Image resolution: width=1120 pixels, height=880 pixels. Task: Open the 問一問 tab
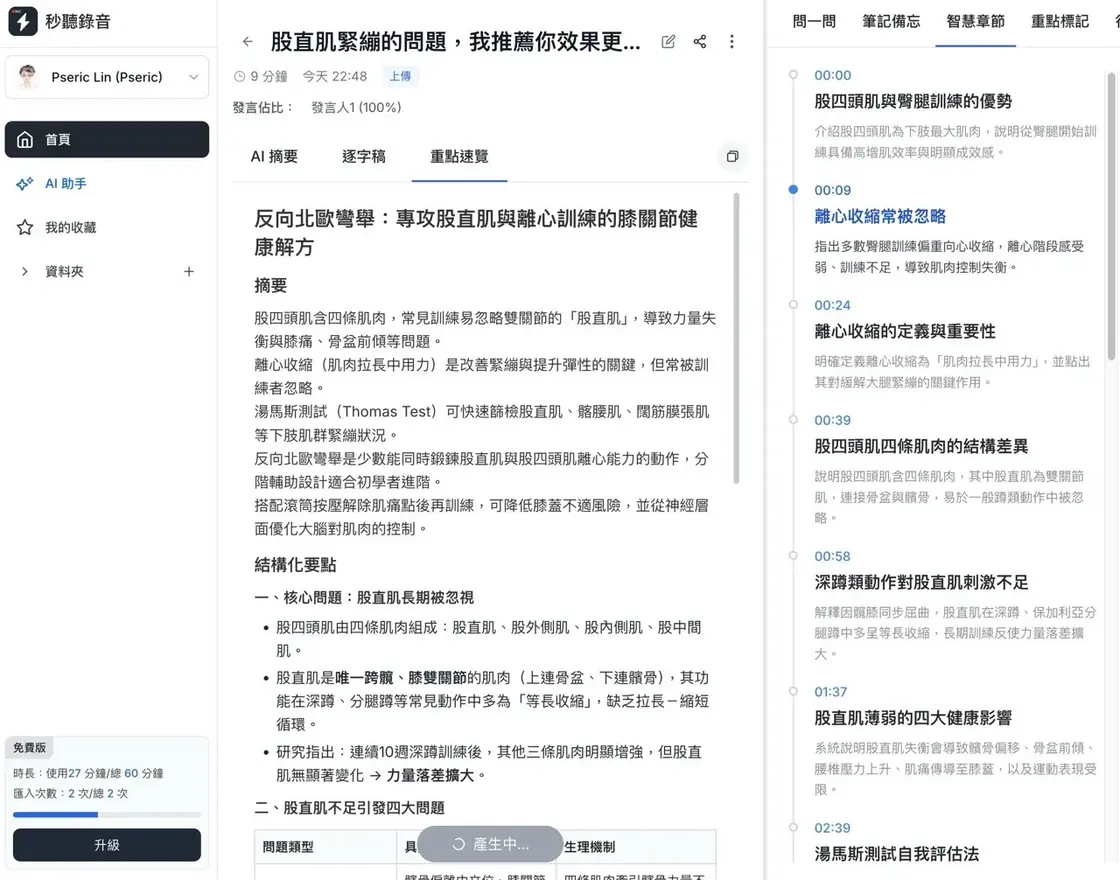(814, 21)
